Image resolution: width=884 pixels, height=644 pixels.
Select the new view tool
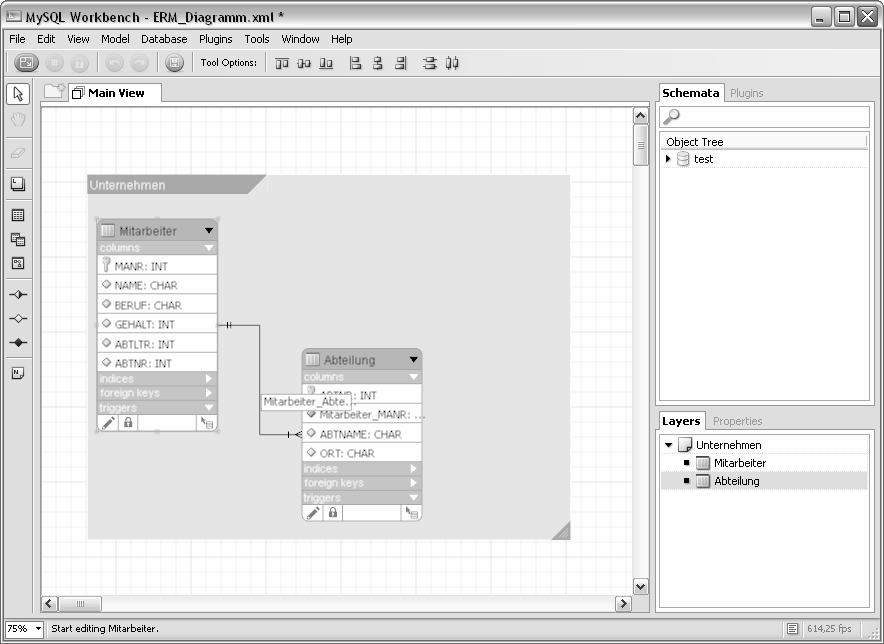click(x=18, y=239)
